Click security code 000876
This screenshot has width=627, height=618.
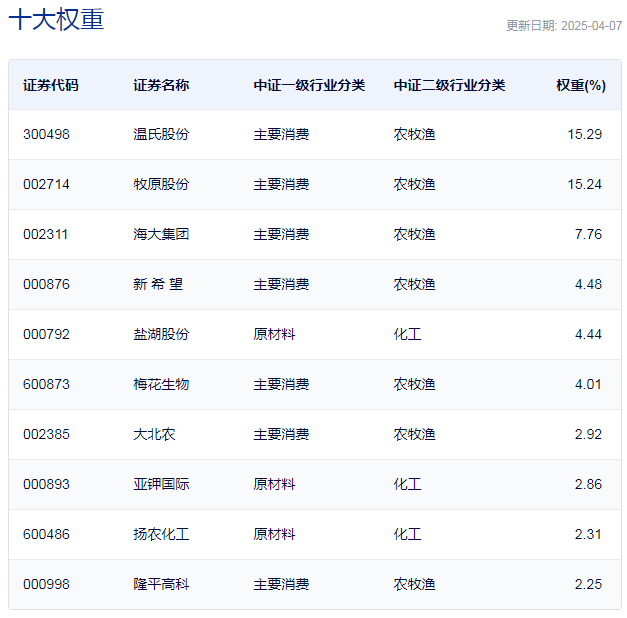pyautogui.click(x=46, y=284)
